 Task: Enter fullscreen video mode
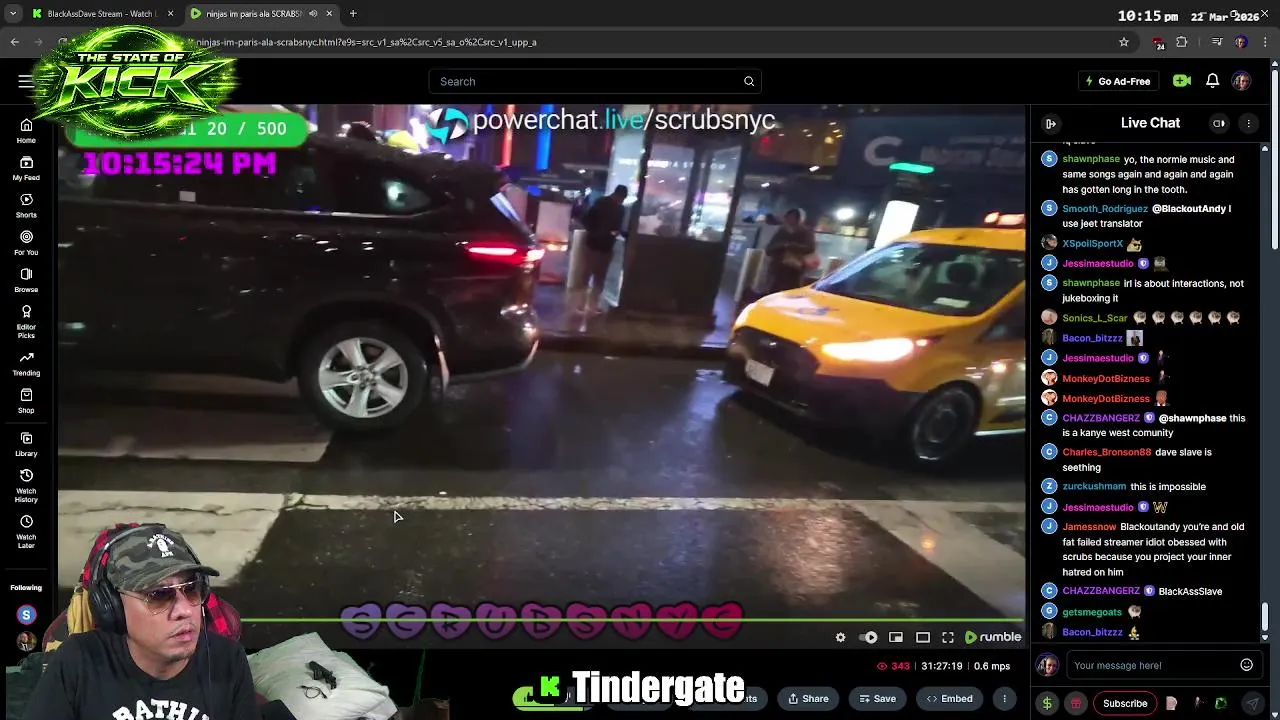tap(948, 637)
